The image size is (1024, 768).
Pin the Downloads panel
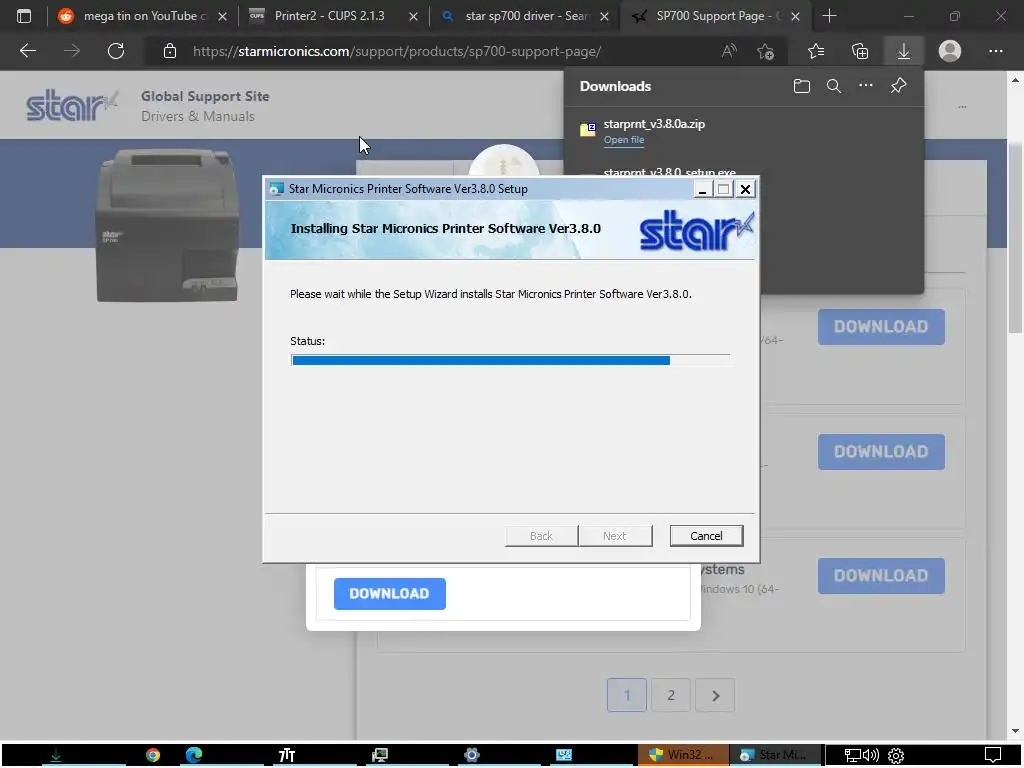coord(899,86)
